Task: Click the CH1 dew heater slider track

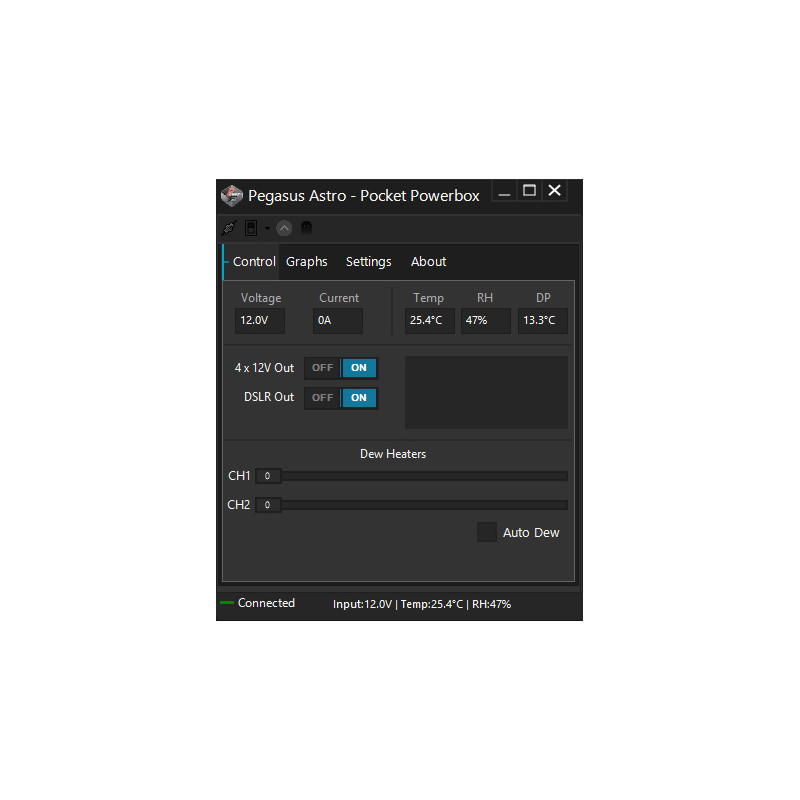Action: [420, 476]
